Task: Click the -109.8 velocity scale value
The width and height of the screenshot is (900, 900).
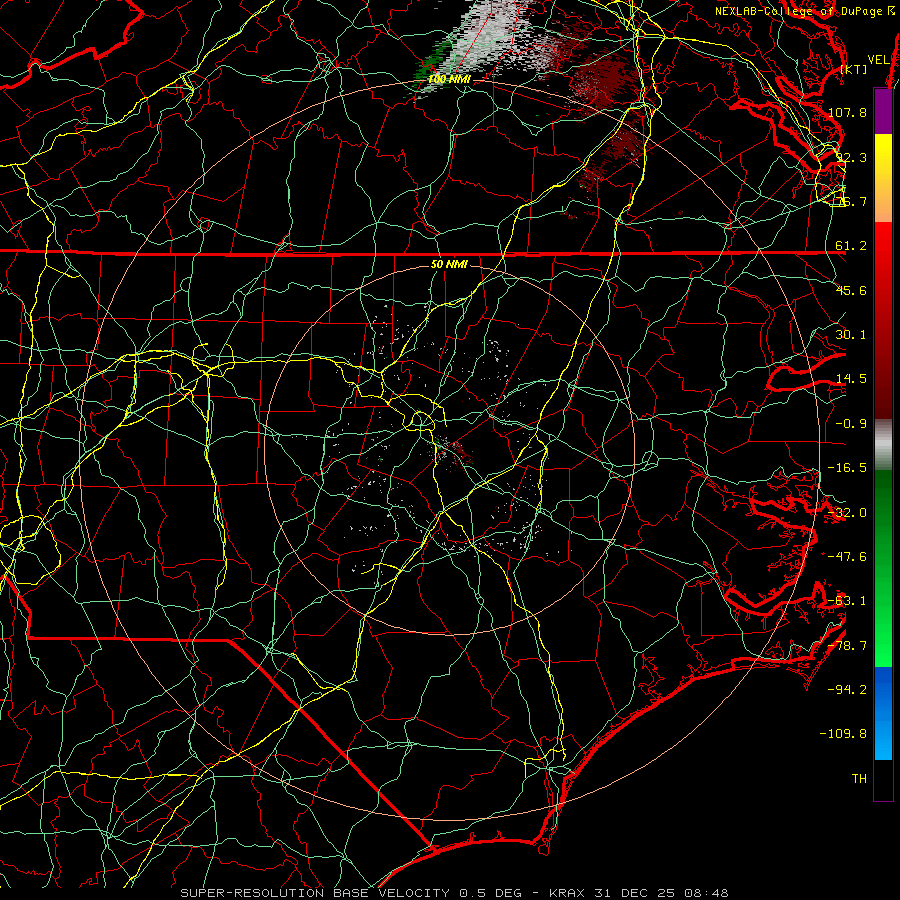Action: [844, 734]
